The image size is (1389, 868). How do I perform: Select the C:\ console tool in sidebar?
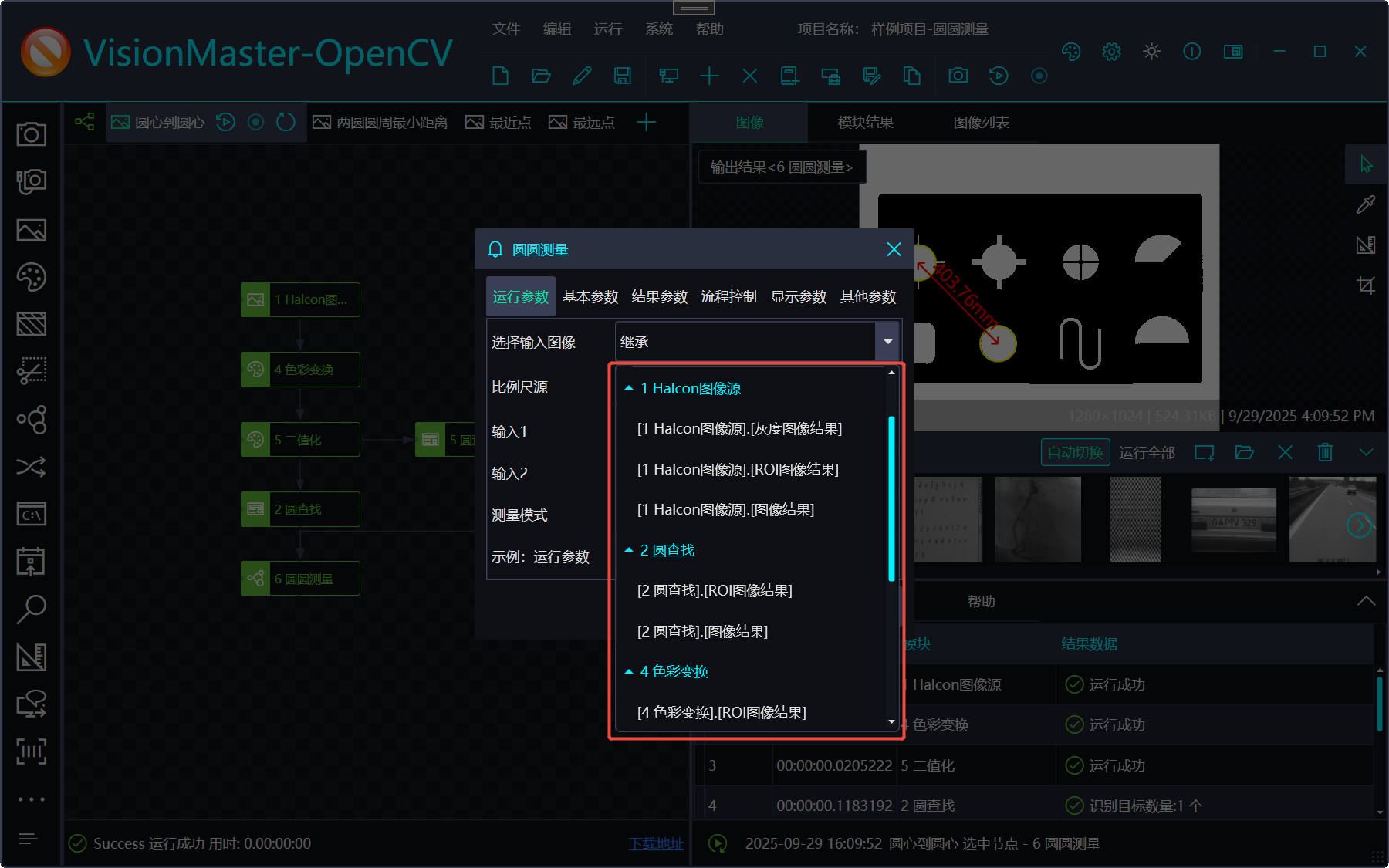[32, 515]
